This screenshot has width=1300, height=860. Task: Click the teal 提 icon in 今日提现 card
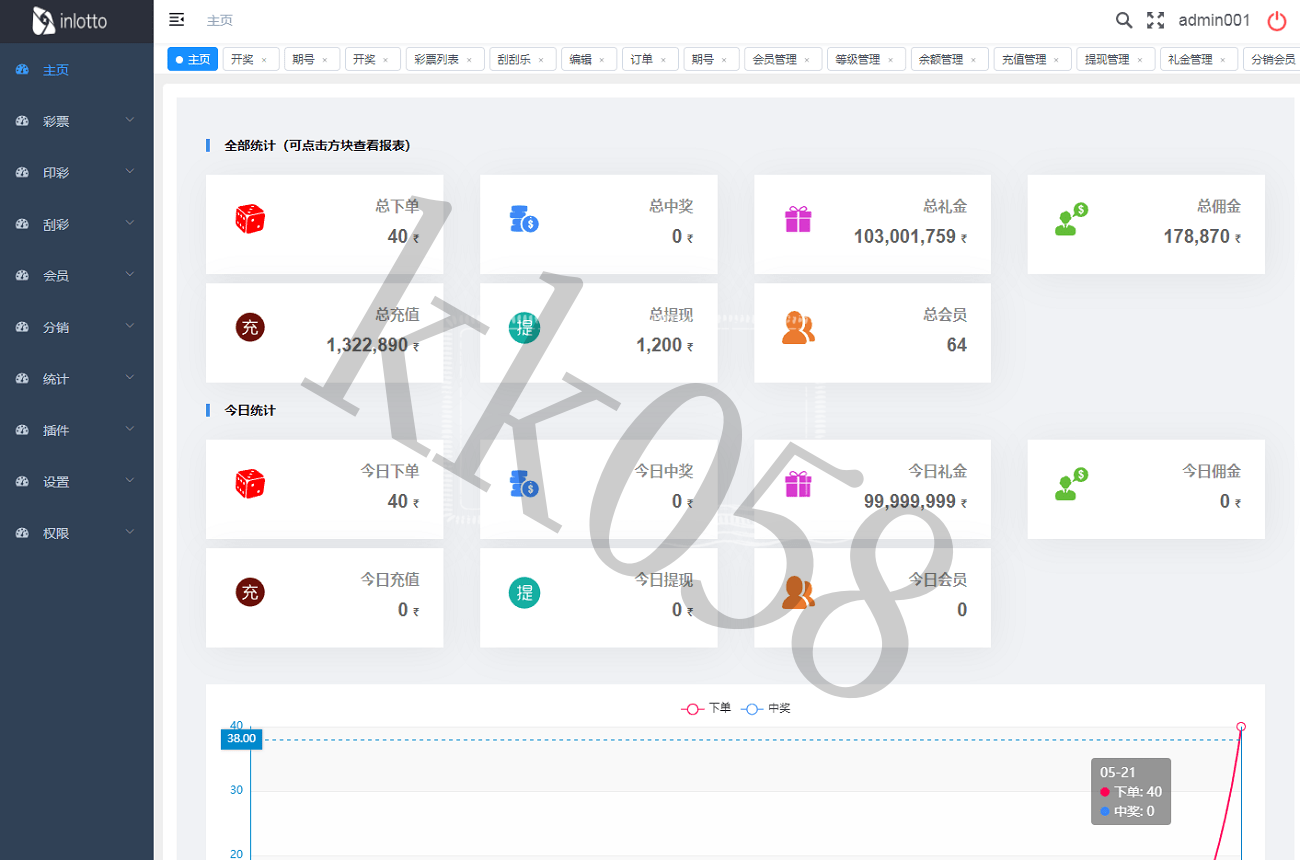[x=524, y=592]
